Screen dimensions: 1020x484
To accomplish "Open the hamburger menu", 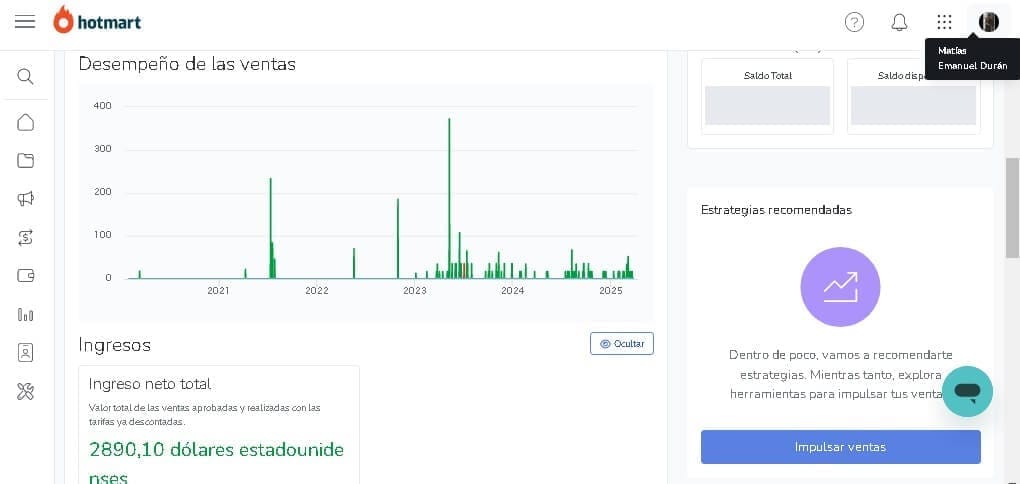I will pyautogui.click(x=25, y=22).
